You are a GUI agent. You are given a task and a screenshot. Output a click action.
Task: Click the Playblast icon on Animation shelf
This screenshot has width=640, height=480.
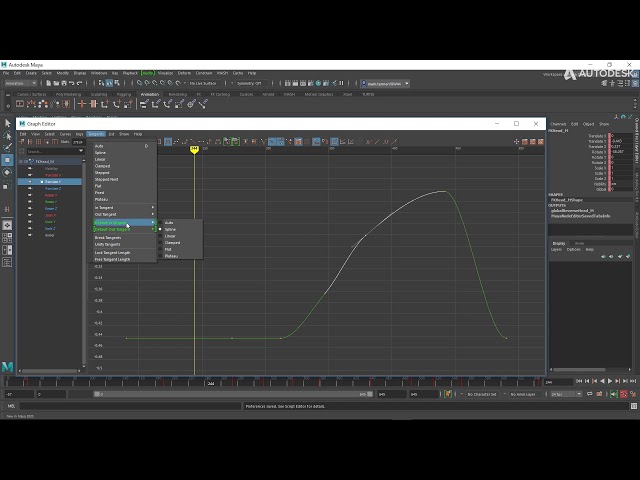click(x=20, y=104)
